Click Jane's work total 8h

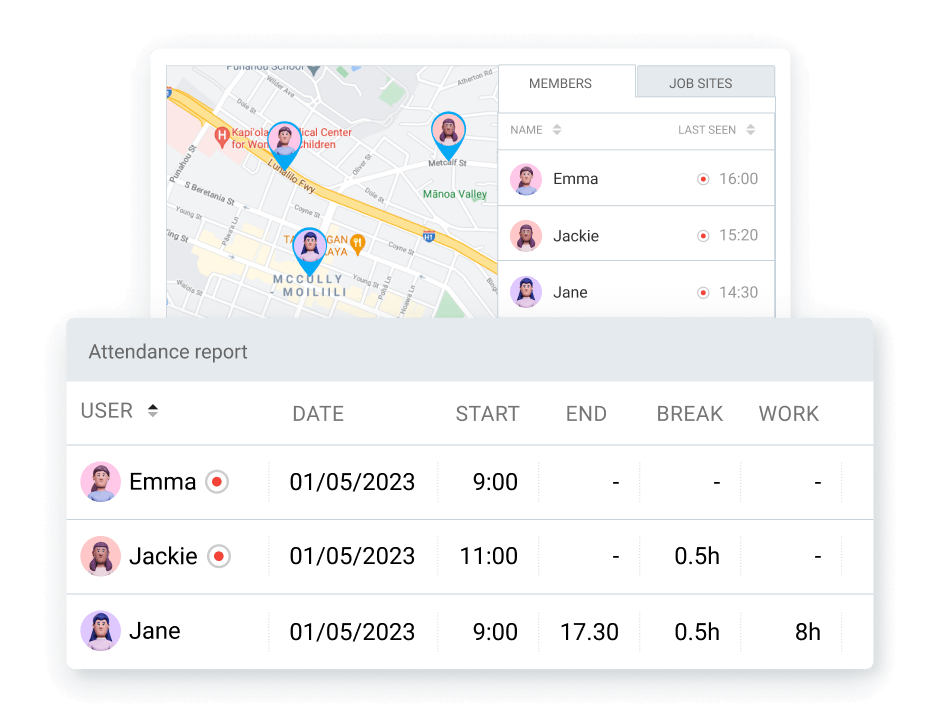pos(808,632)
